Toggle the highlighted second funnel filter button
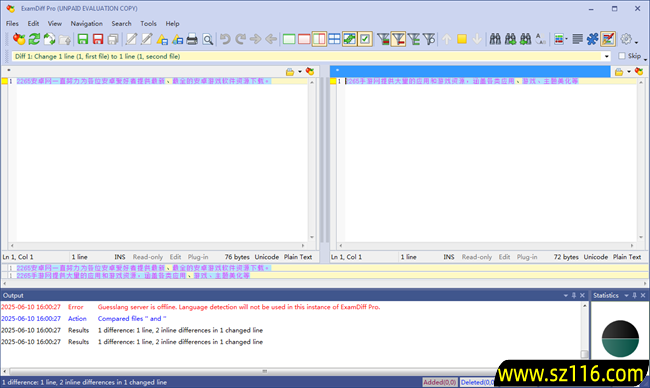 [398, 39]
